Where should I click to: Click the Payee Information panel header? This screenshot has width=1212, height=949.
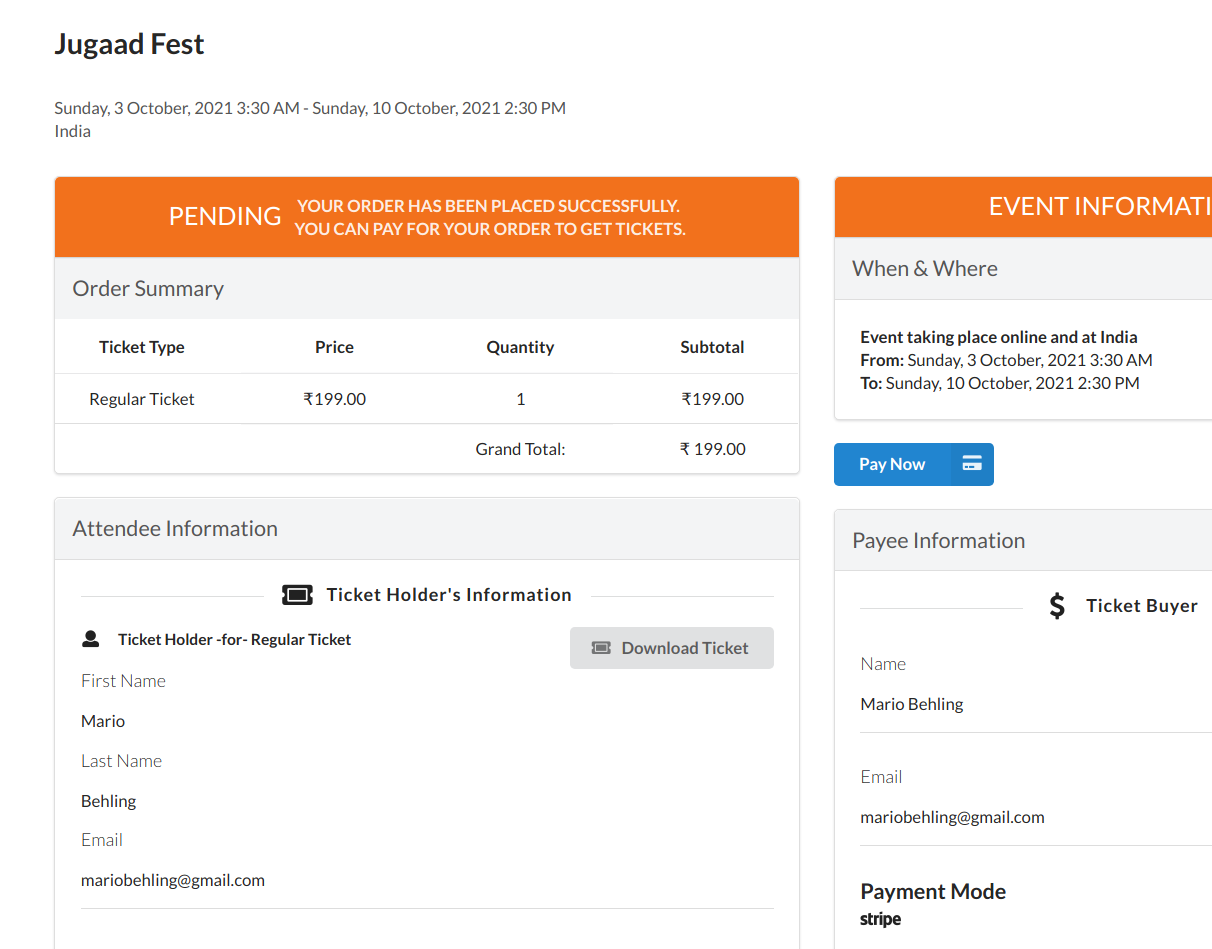[938, 541]
